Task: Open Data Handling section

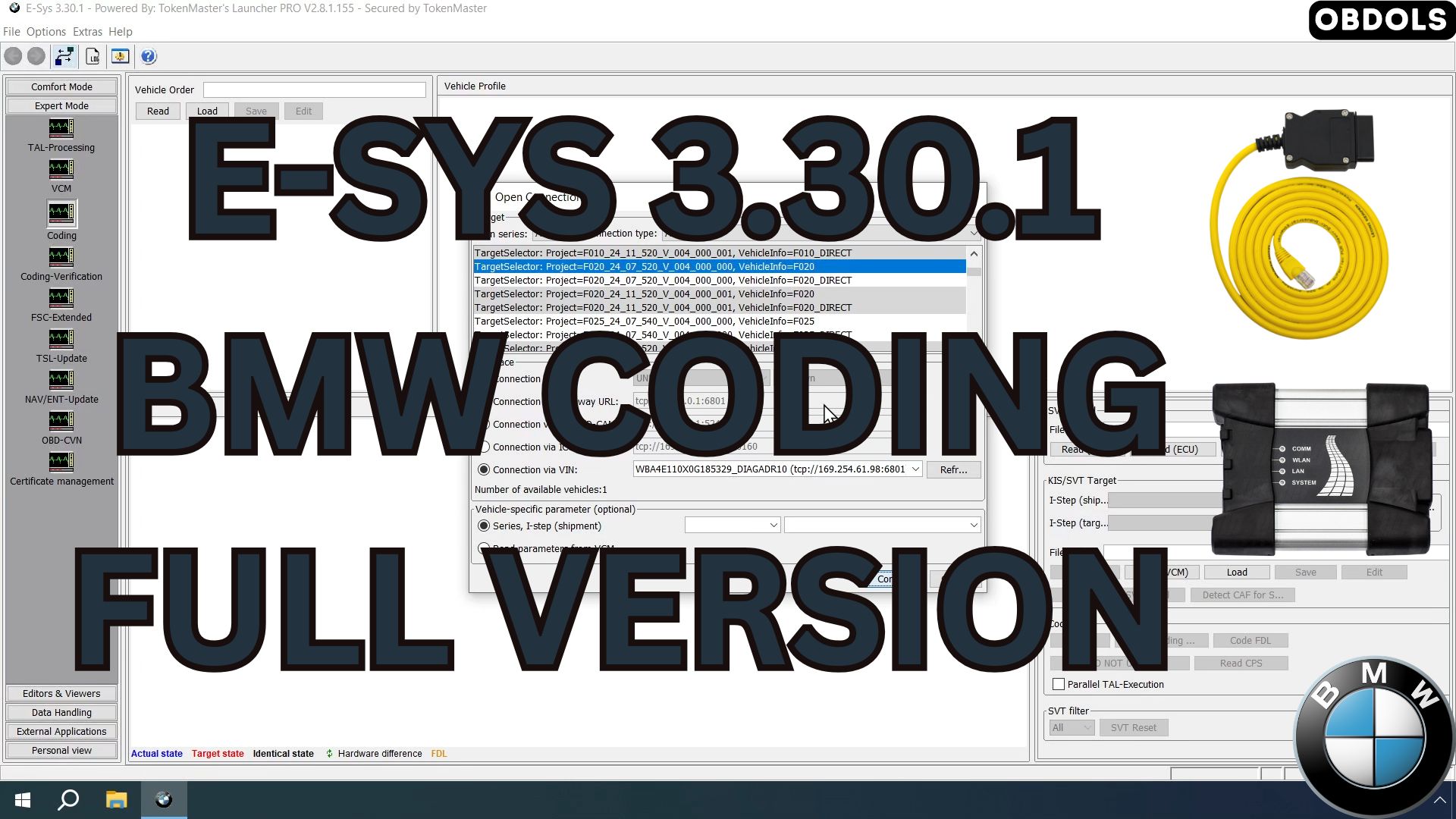Action: pos(61,712)
